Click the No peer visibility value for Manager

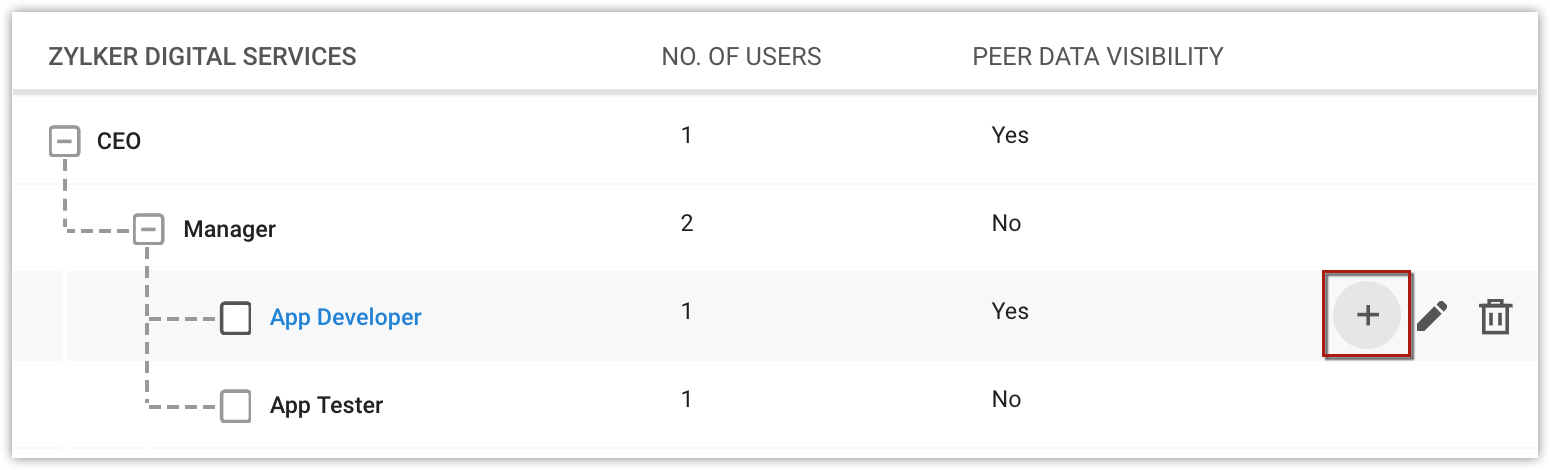(x=1006, y=223)
